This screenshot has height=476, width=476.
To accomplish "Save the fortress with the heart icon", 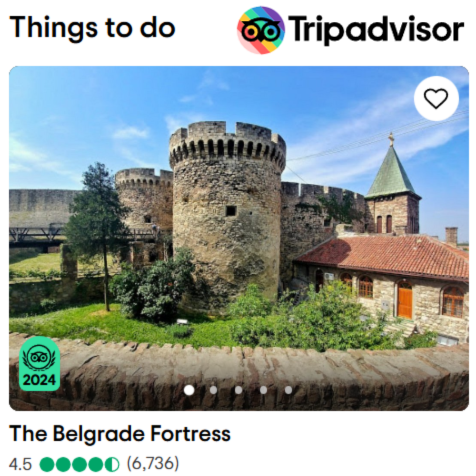I will [x=436, y=98].
